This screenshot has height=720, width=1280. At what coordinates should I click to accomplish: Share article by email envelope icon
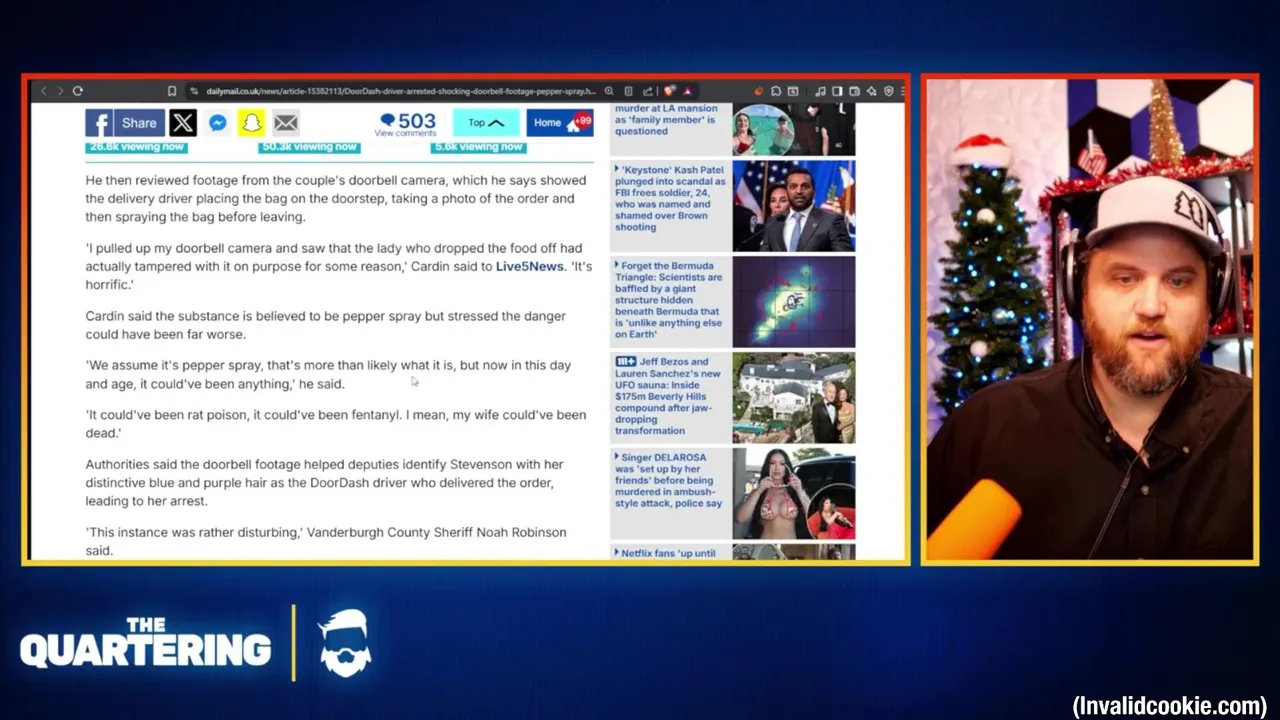coord(286,123)
